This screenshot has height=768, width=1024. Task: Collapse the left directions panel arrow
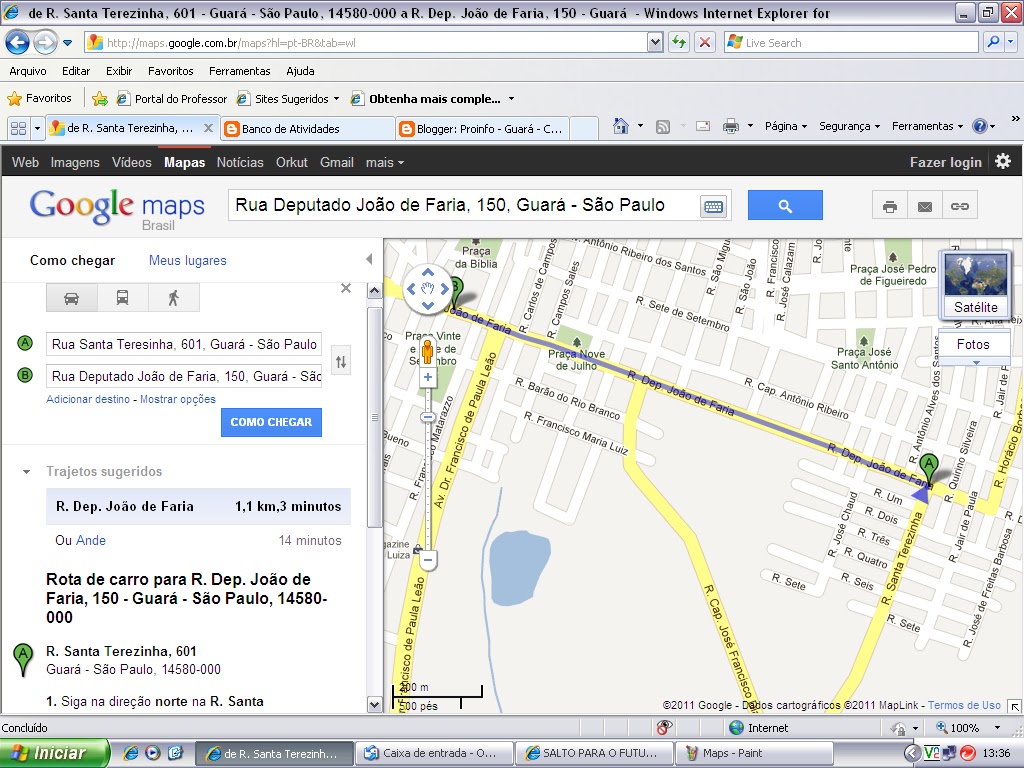coord(370,259)
